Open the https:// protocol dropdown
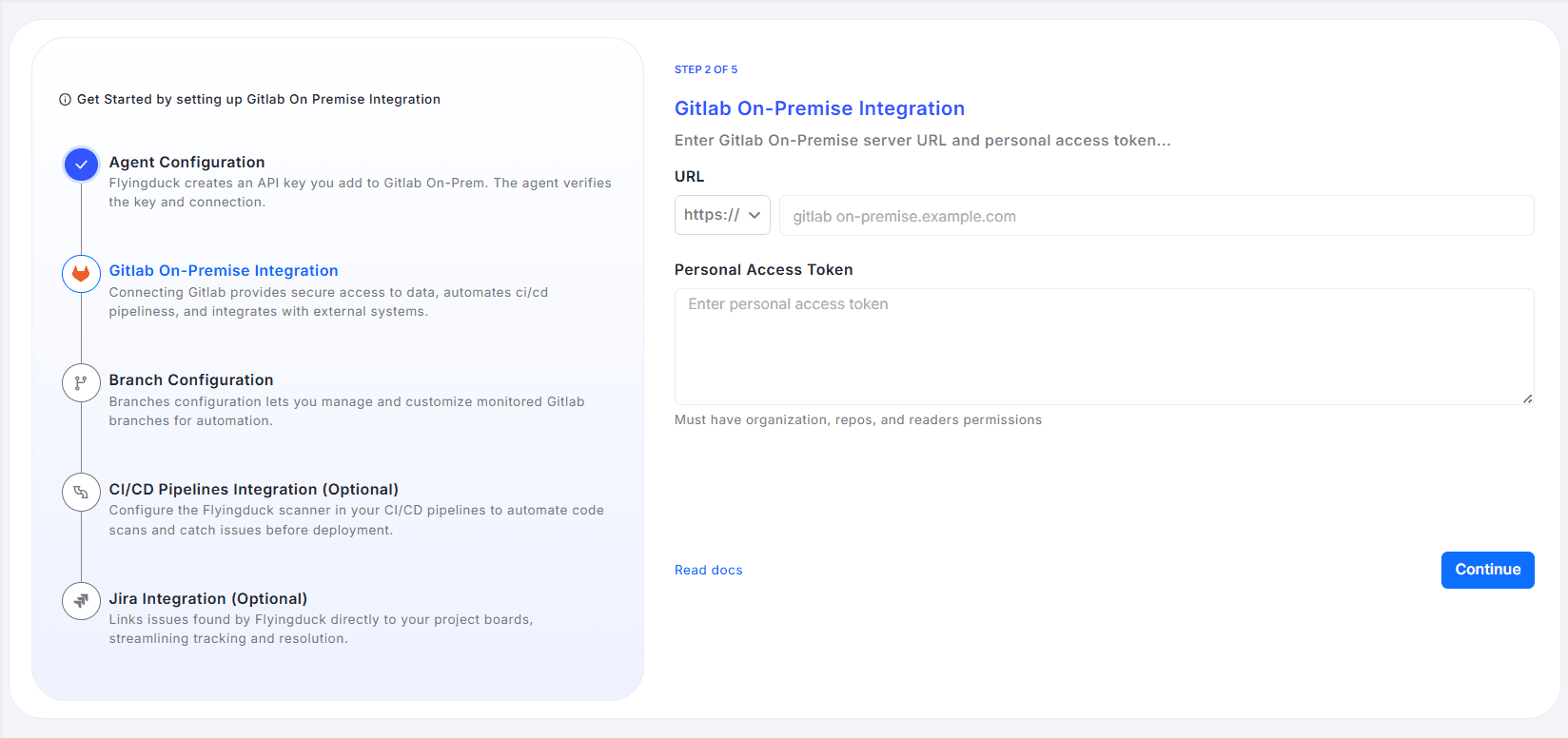 tap(721, 215)
